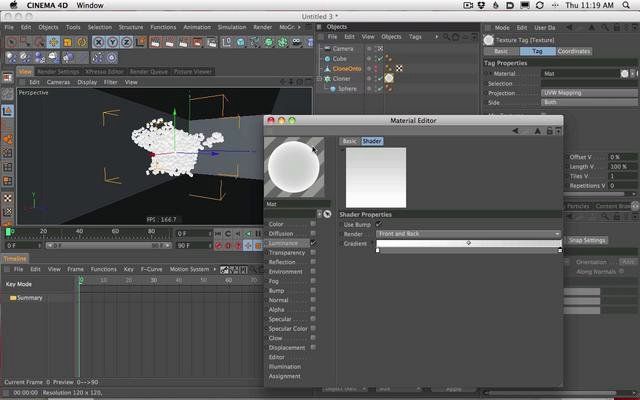
Task: Expand the main menu overflow arrow after MoGr
Action: coord(299,27)
